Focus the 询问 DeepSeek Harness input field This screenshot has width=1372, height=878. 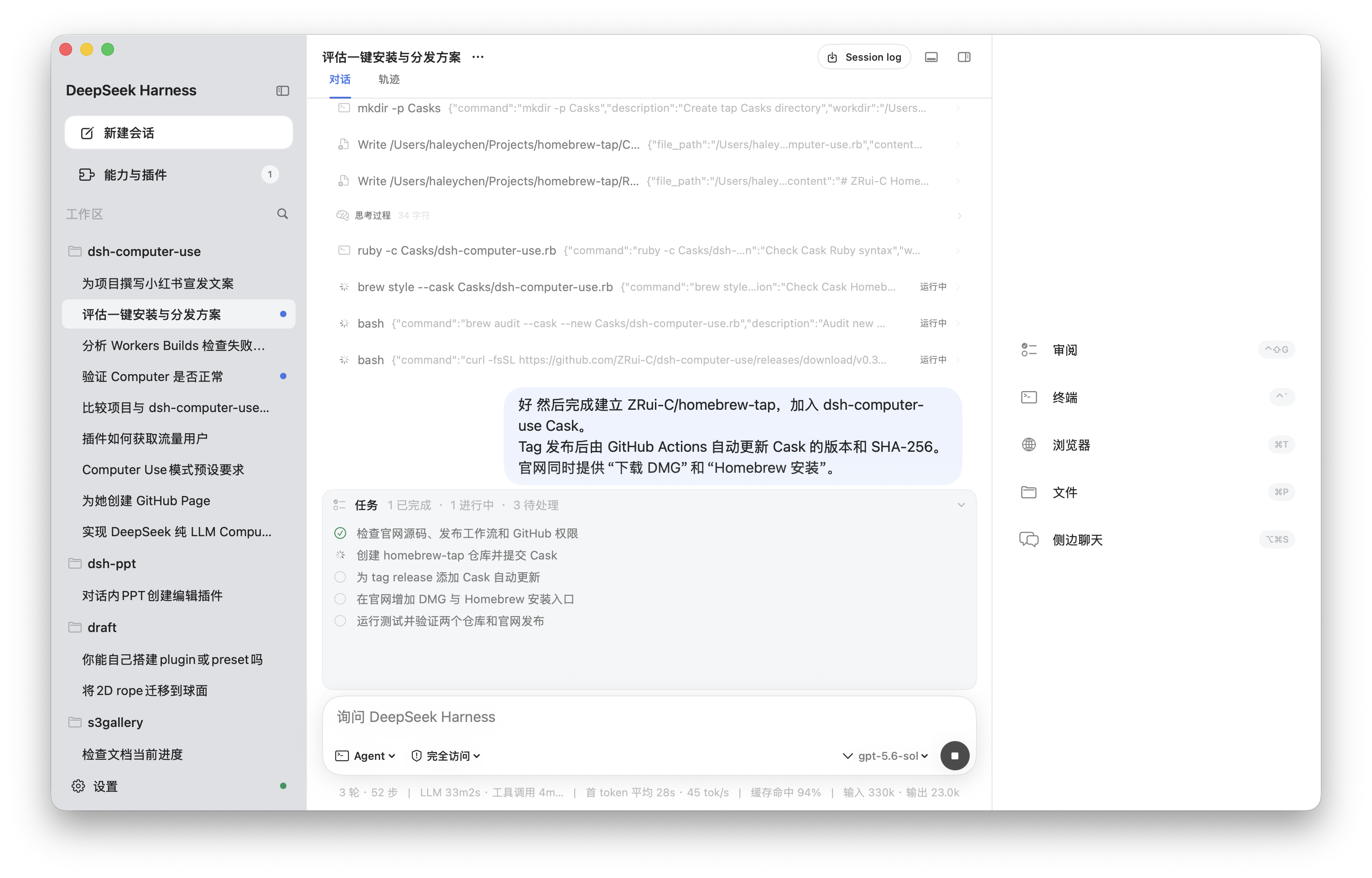649,716
